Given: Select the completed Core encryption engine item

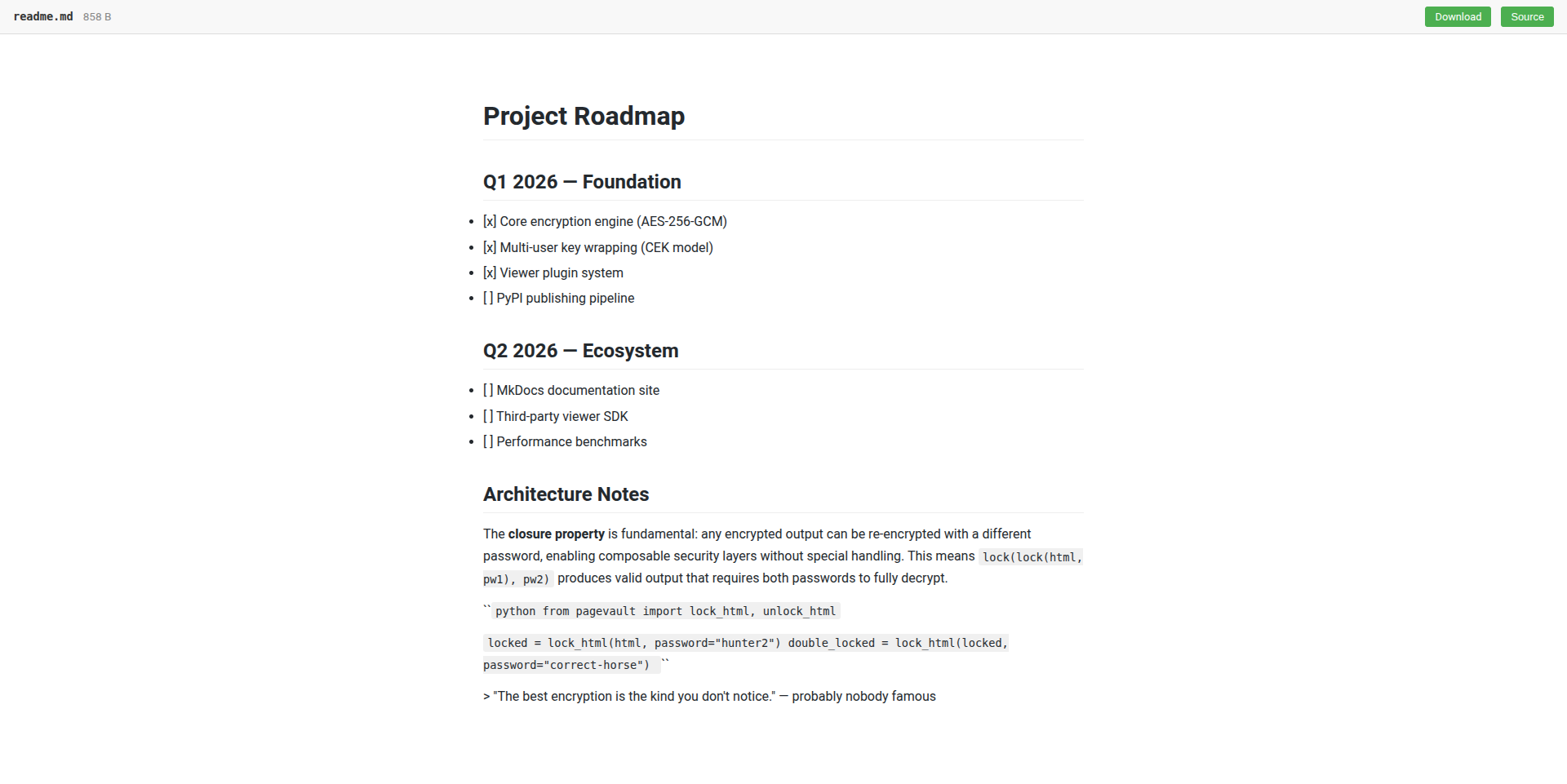Looking at the screenshot, I should (605, 221).
